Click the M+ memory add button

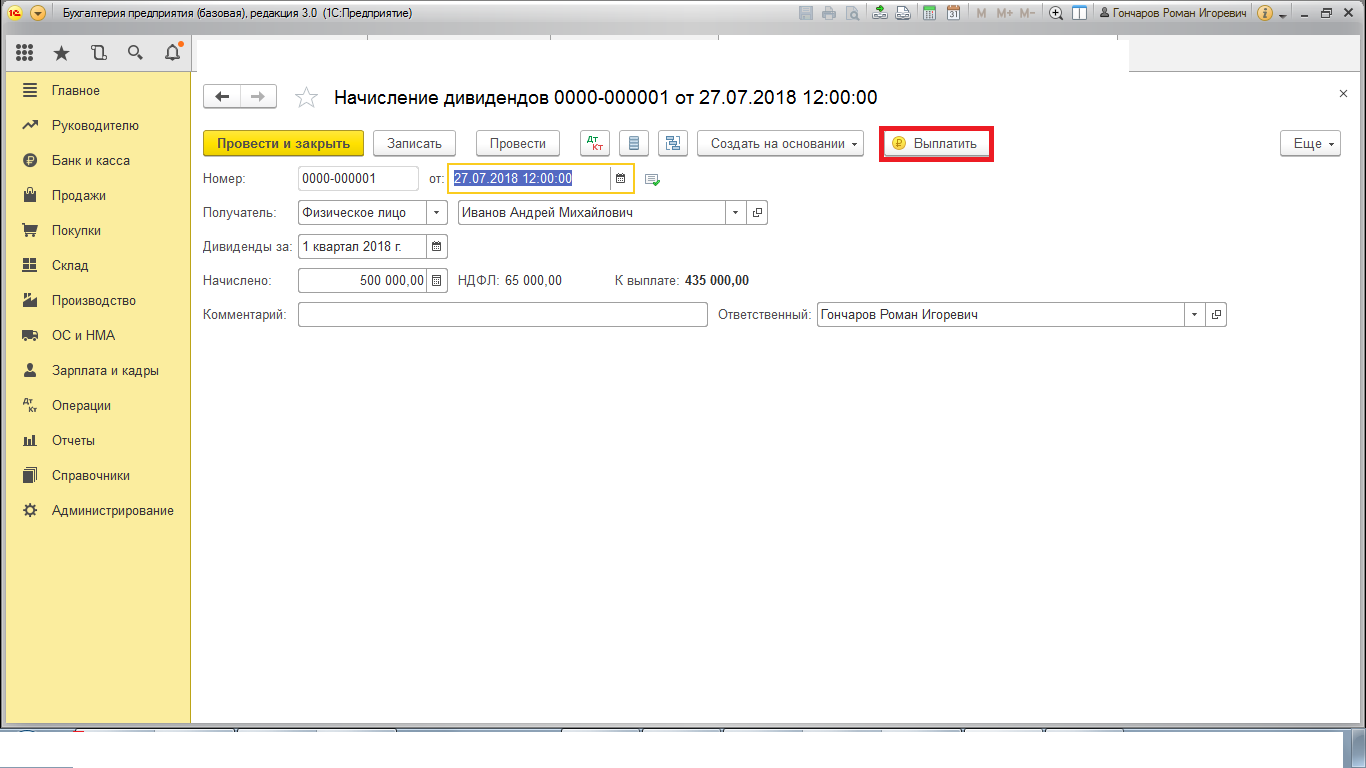(x=1004, y=13)
